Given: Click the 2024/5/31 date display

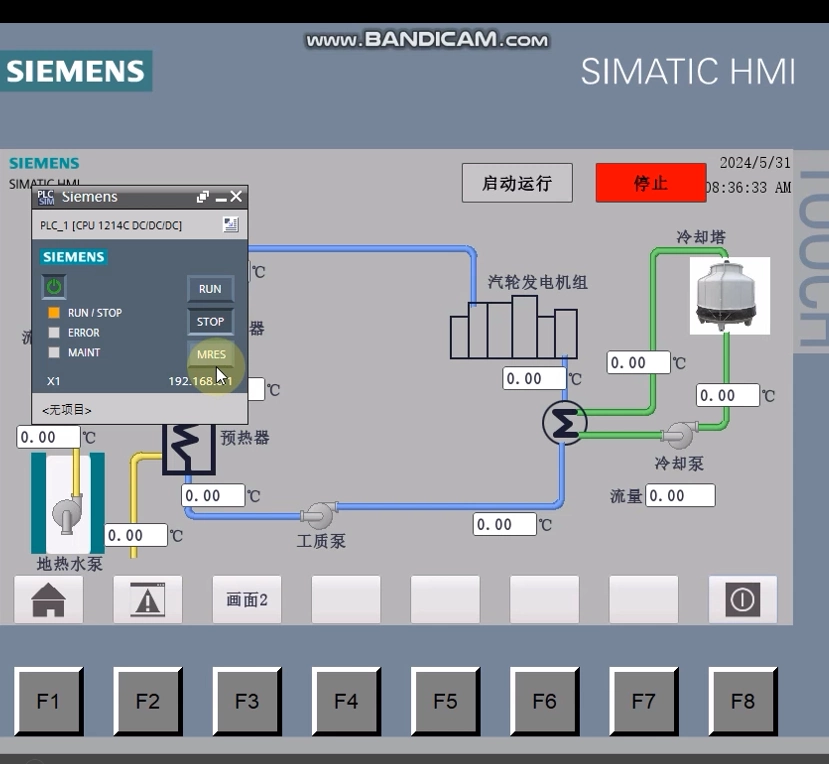Looking at the screenshot, I should (754, 163).
